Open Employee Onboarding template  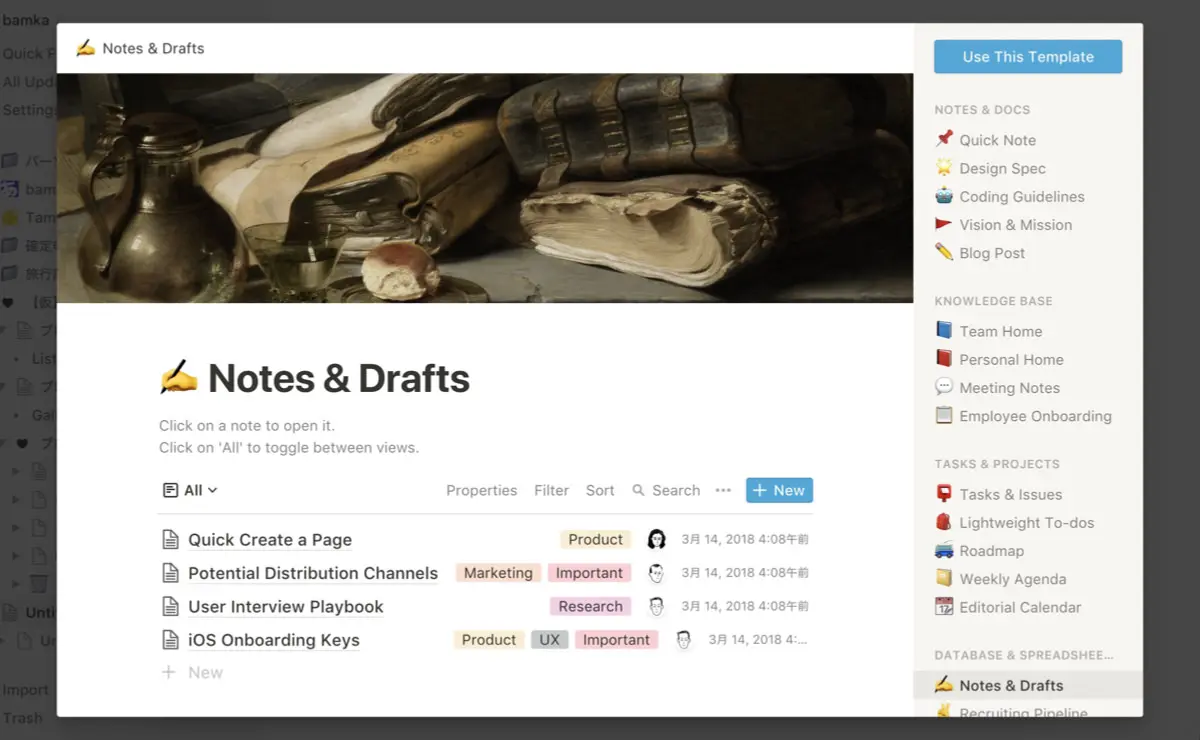1035,416
